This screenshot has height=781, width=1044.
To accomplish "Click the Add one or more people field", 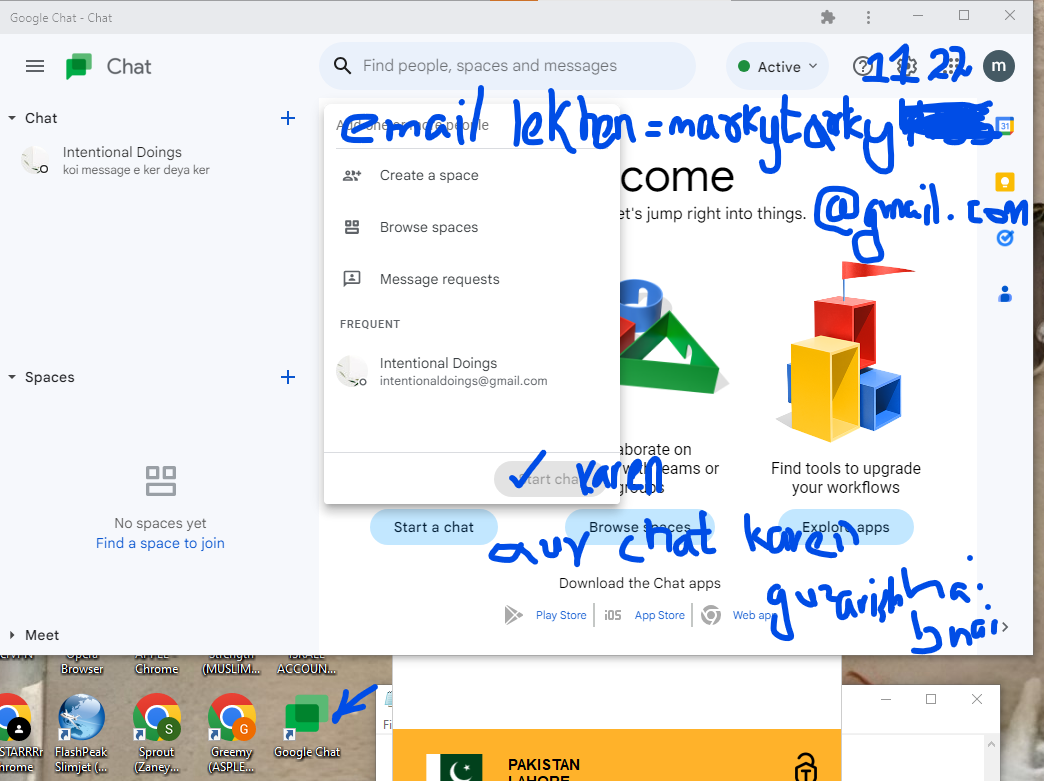I will [x=471, y=125].
